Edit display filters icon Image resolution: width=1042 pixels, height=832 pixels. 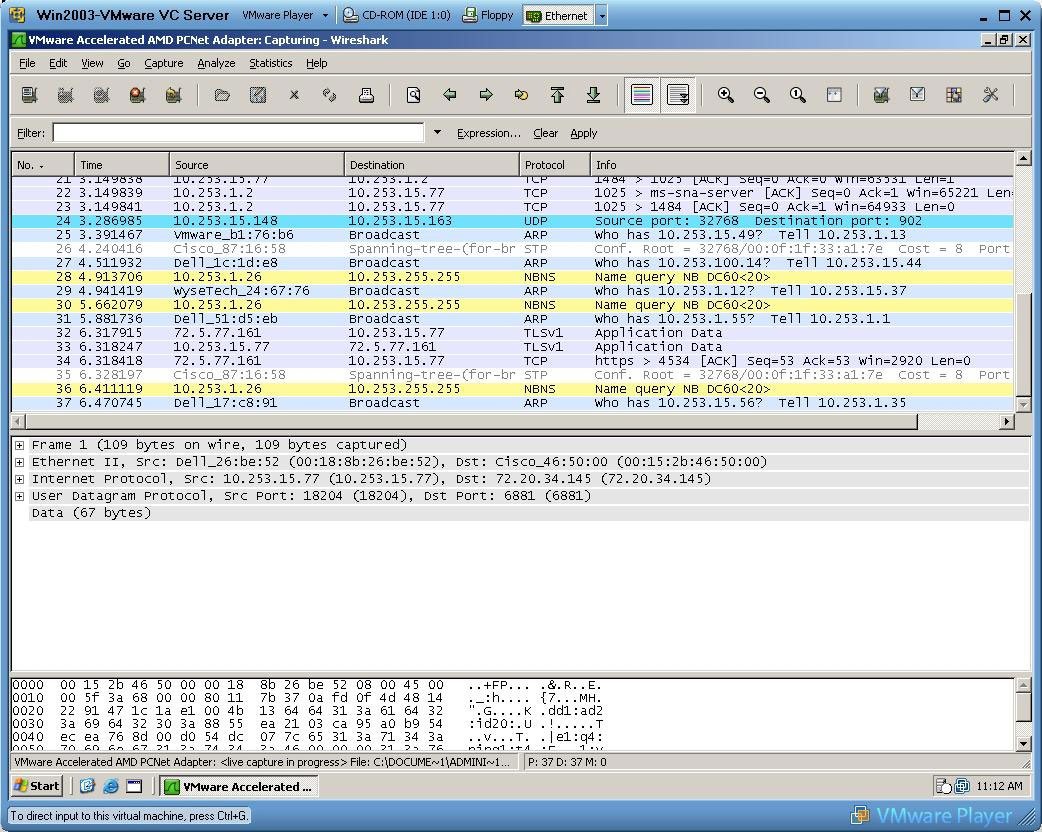click(x=918, y=95)
